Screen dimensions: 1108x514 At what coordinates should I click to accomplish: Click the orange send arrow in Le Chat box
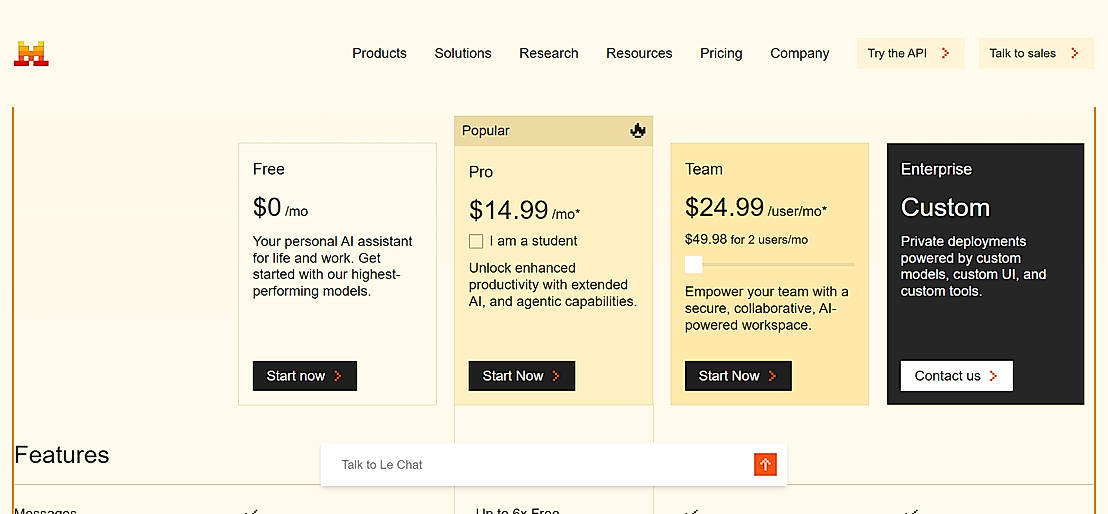(765, 465)
